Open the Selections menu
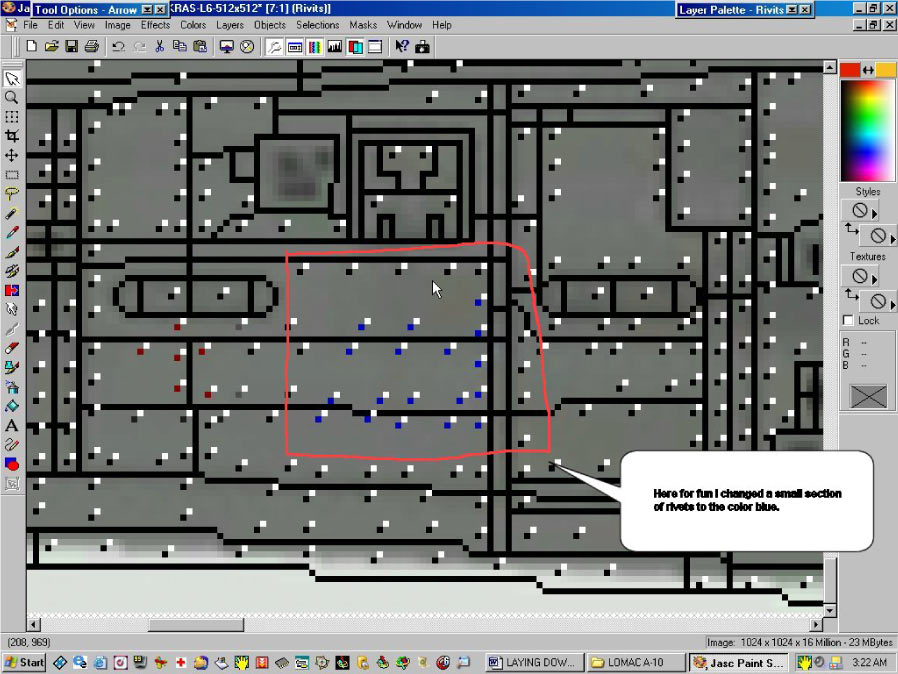Image resolution: width=898 pixels, height=674 pixels. coord(318,25)
